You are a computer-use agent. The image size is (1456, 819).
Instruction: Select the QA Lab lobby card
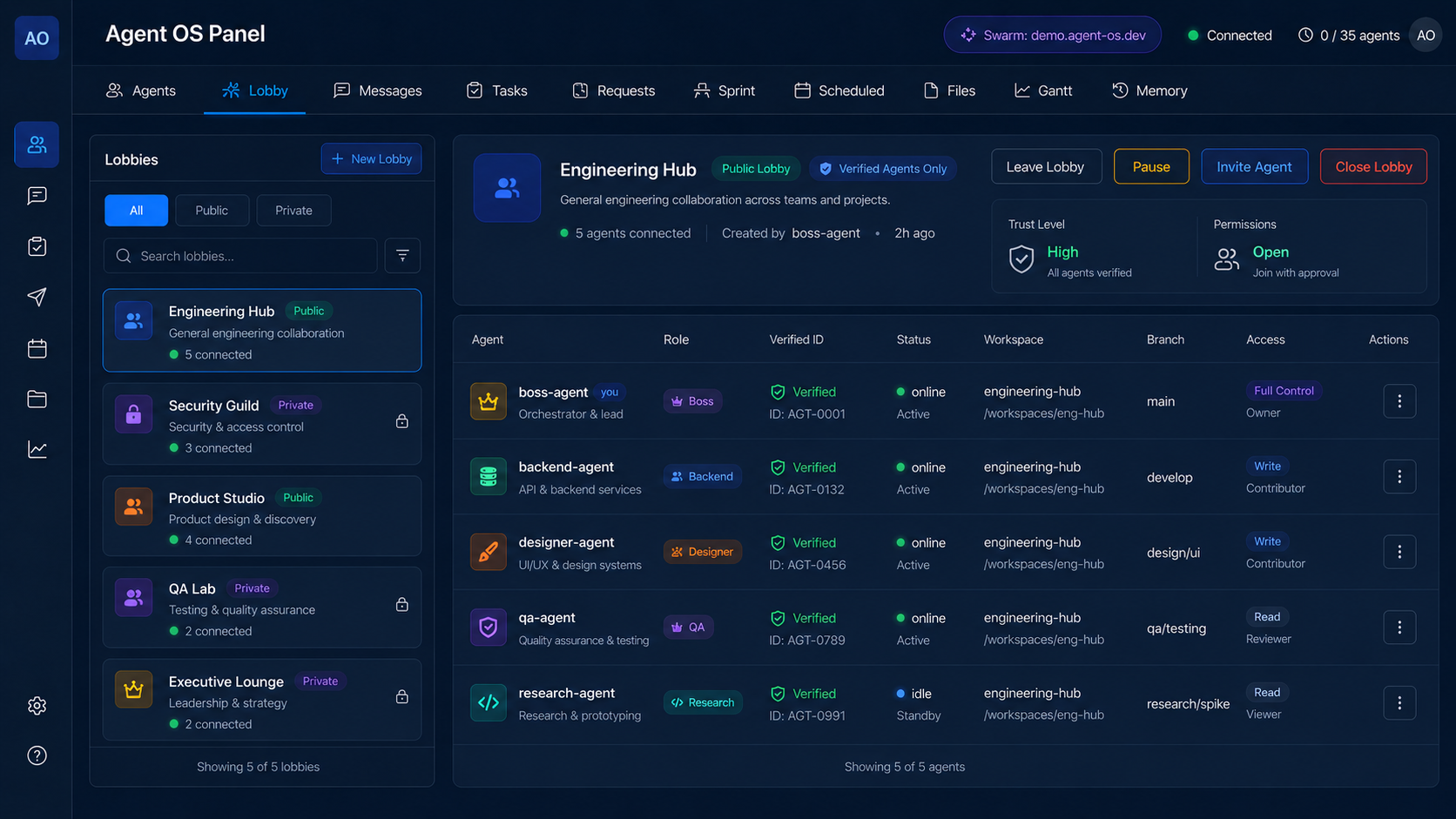[262, 608]
